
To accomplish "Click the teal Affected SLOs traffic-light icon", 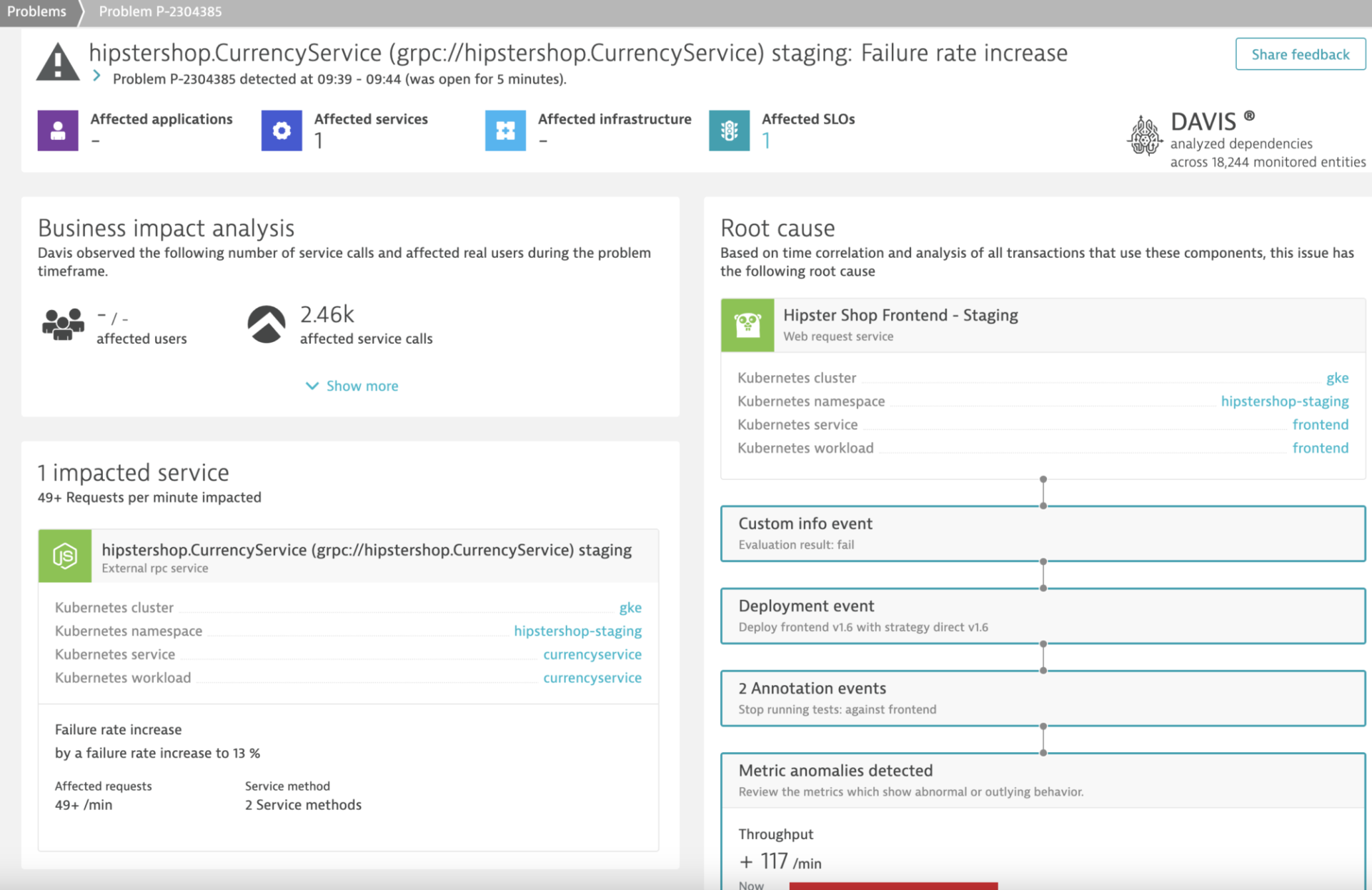I will pyautogui.click(x=729, y=130).
